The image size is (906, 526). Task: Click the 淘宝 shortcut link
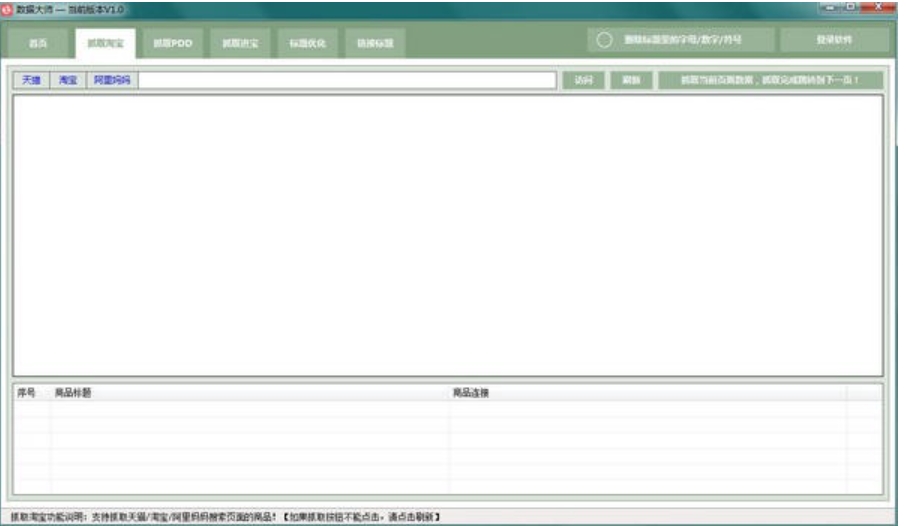click(x=67, y=80)
